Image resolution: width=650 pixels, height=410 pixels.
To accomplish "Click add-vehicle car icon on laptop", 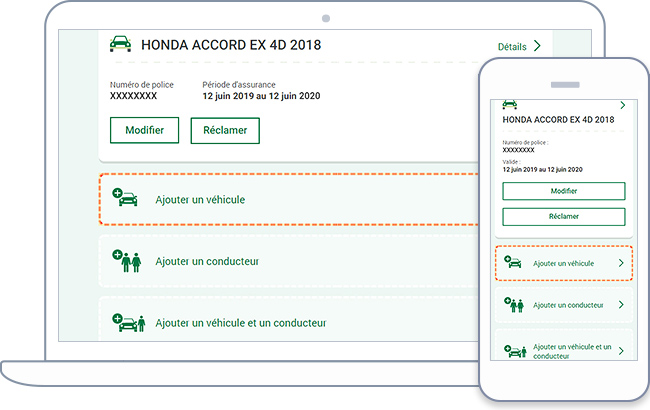I will [125, 197].
